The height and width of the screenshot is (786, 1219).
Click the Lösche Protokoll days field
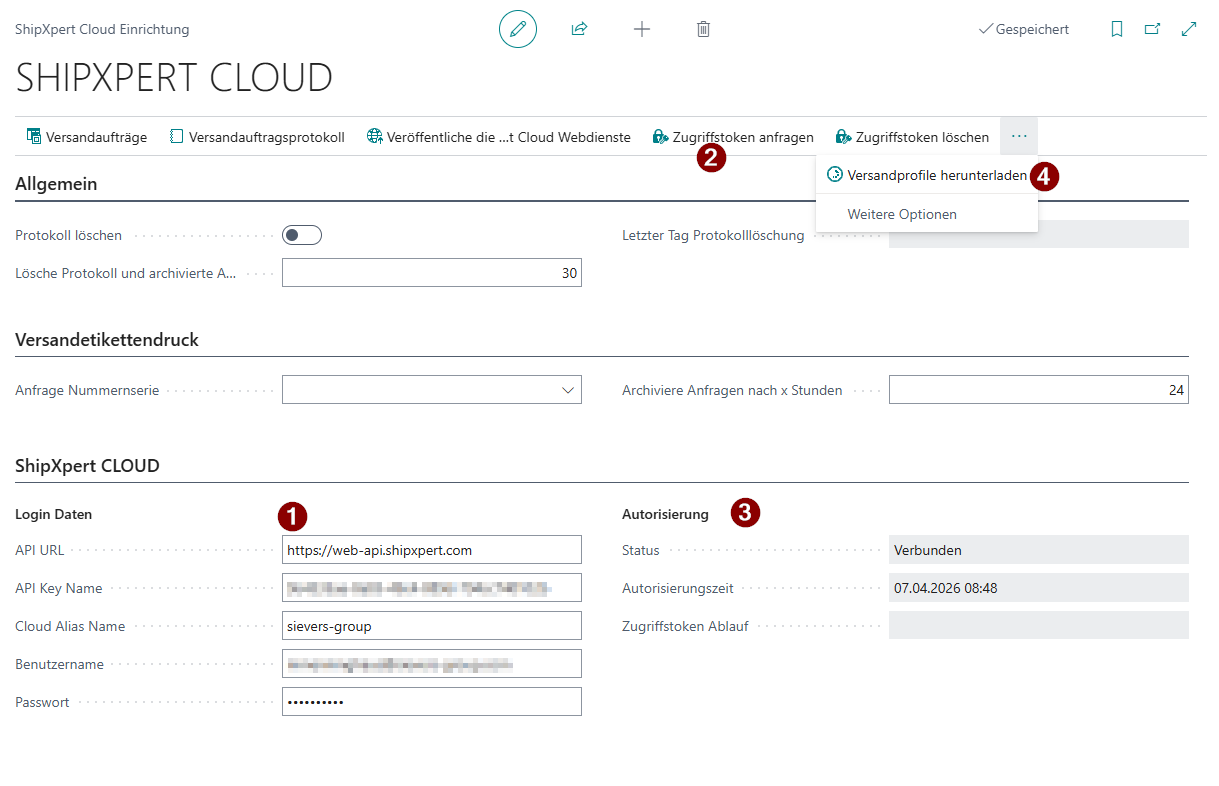432,273
